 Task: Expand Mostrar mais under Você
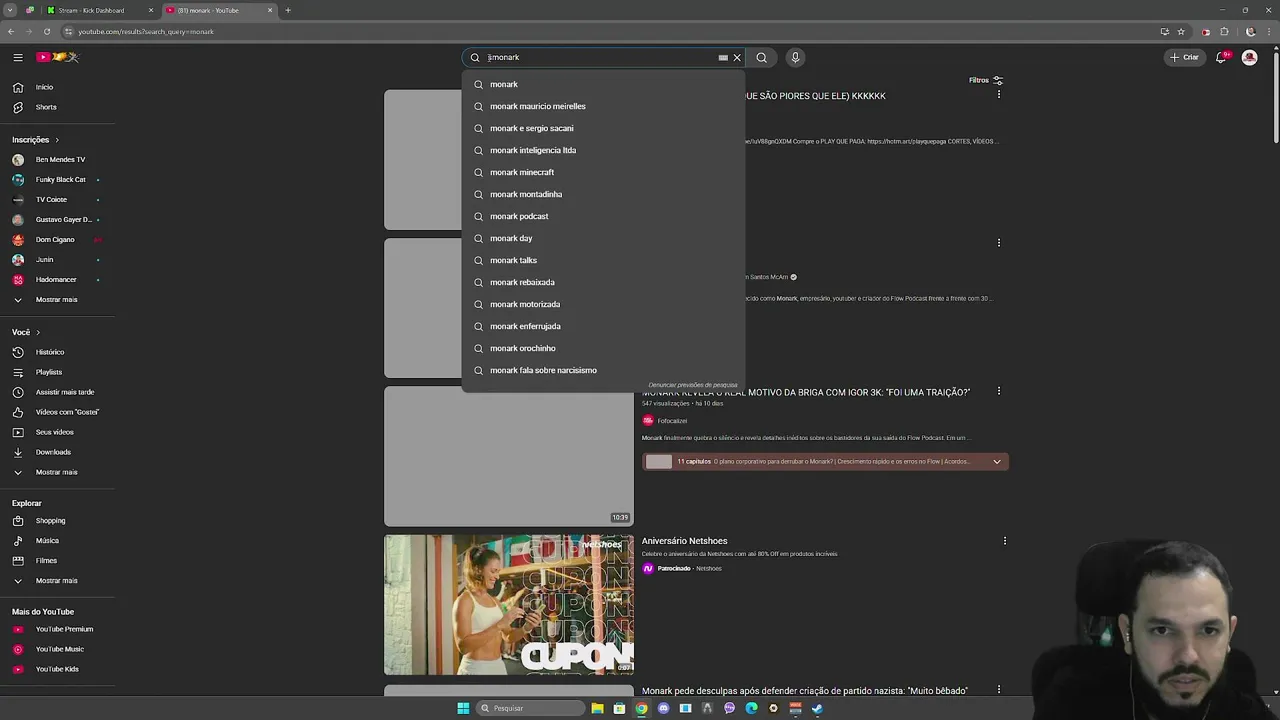tap(57, 472)
